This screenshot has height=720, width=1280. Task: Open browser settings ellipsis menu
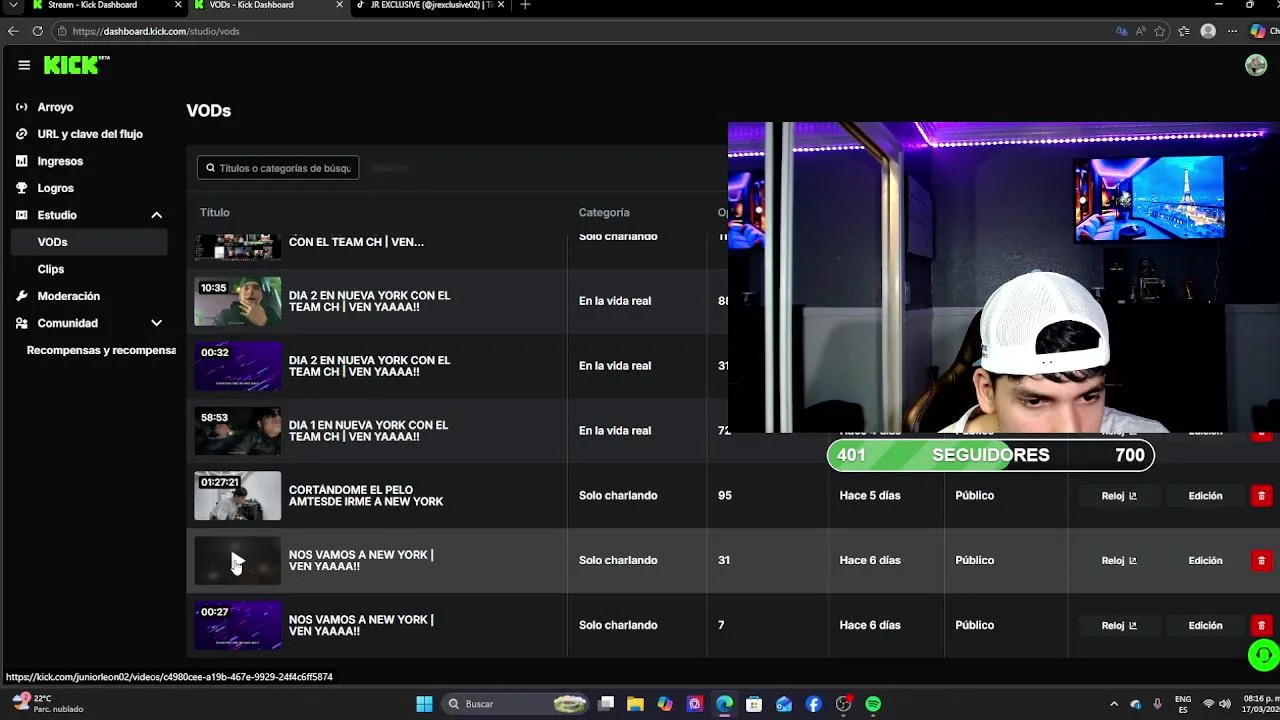coord(1232,31)
